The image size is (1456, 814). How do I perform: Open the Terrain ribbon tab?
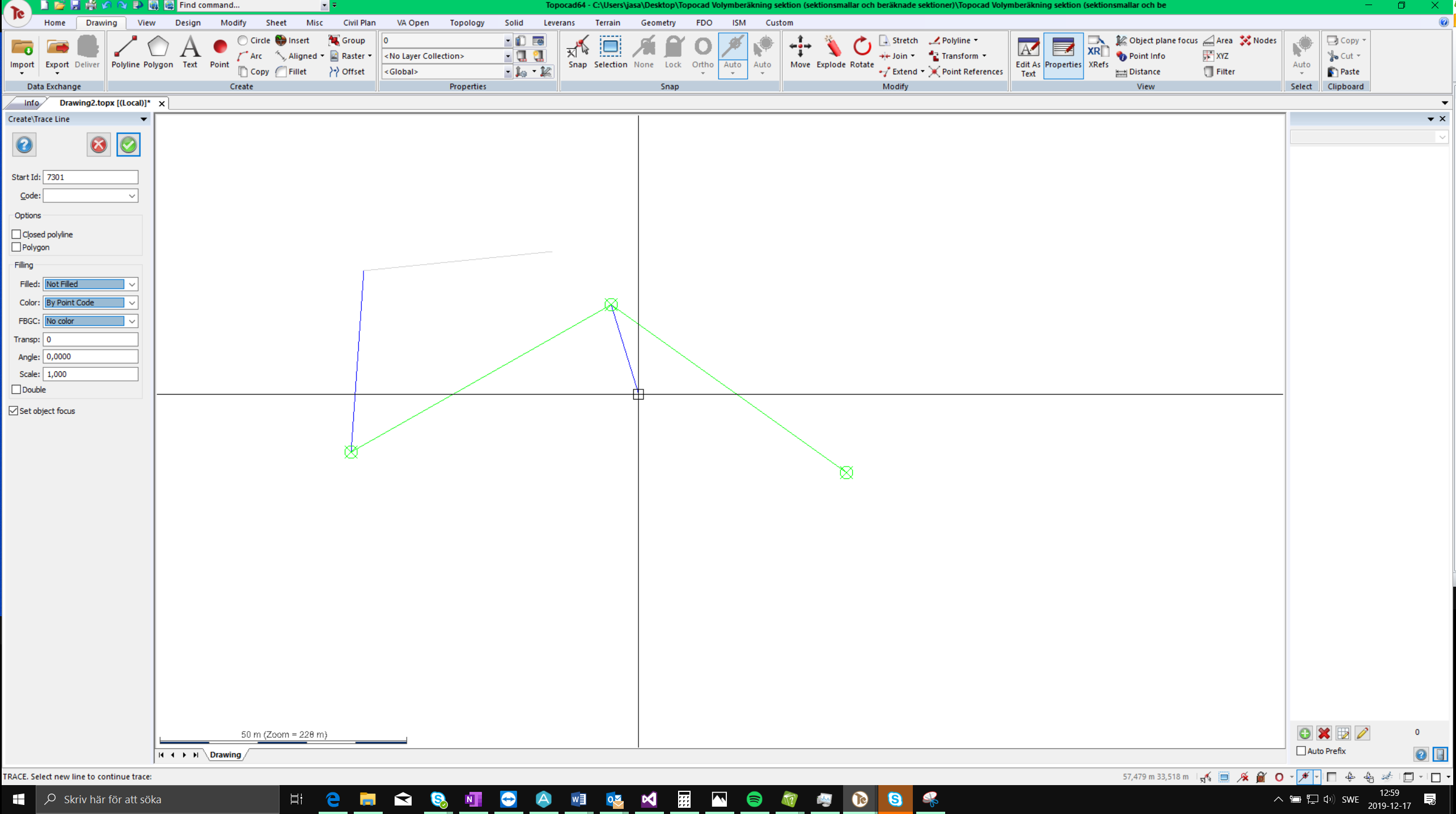point(607,23)
